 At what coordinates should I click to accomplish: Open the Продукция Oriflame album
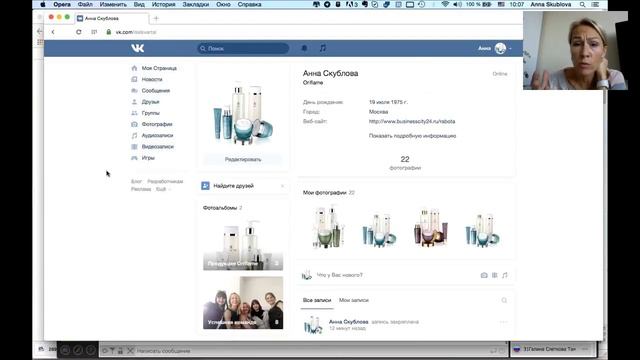243,244
